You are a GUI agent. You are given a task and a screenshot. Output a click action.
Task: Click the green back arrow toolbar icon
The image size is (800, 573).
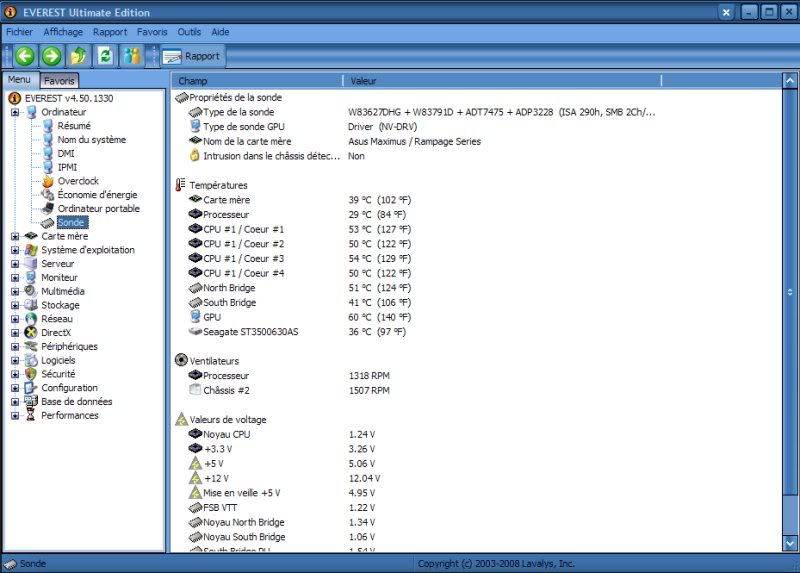pyautogui.click(x=25, y=56)
